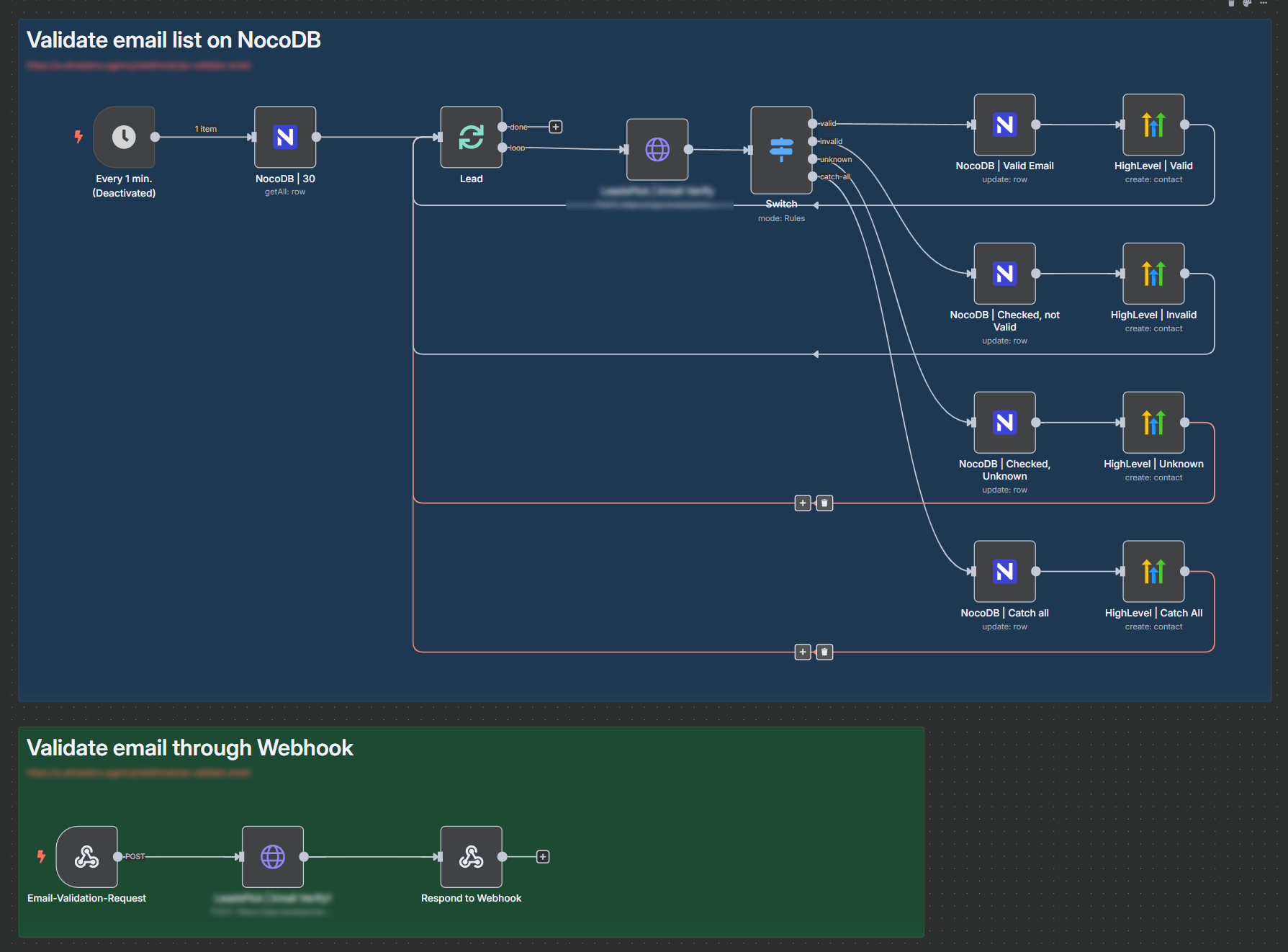Delete the Unknown return connection
1288x952 pixels.
(824, 503)
